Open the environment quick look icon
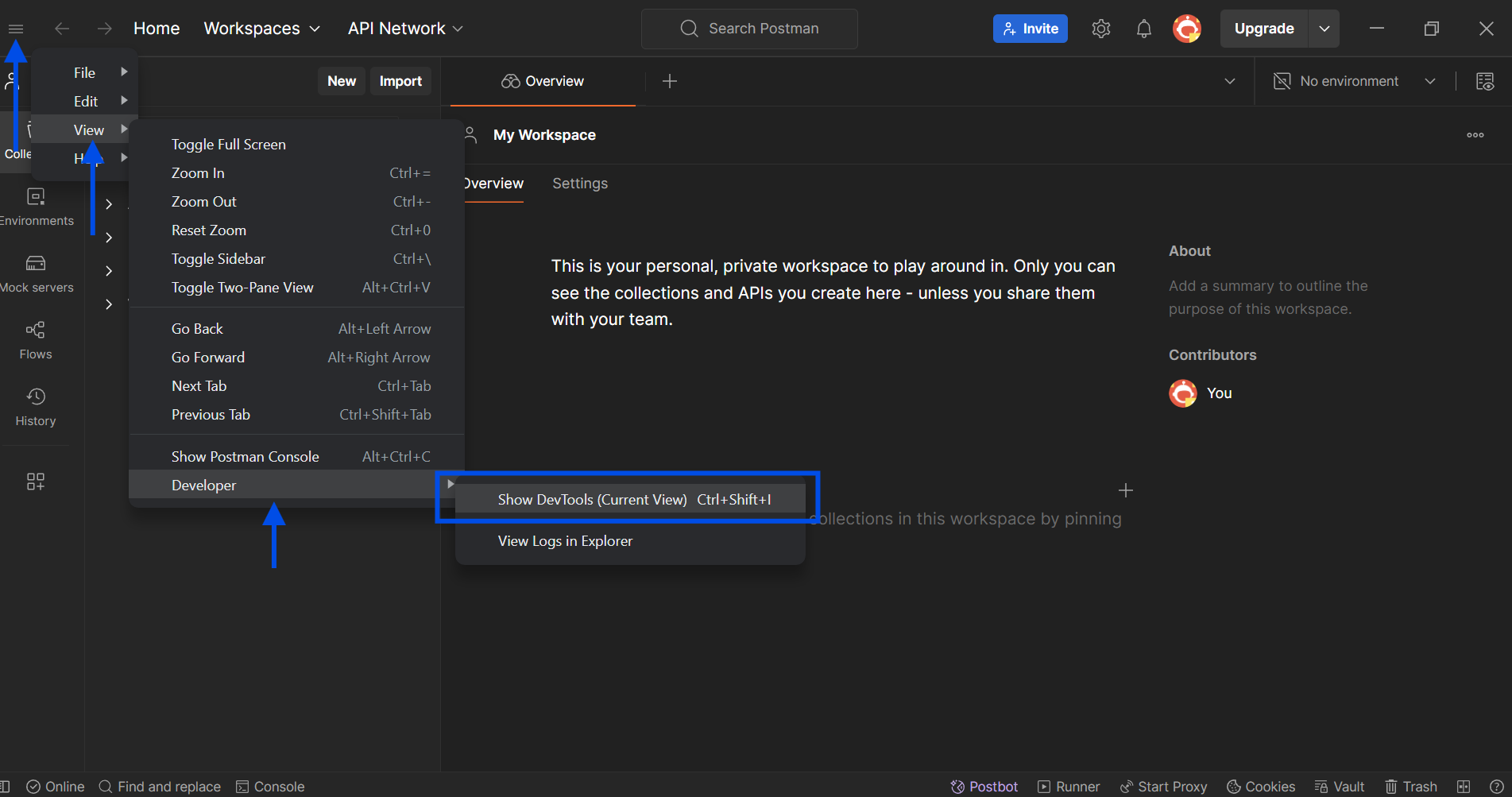The height and width of the screenshot is (797, 1512). [x=1484, y=81]
